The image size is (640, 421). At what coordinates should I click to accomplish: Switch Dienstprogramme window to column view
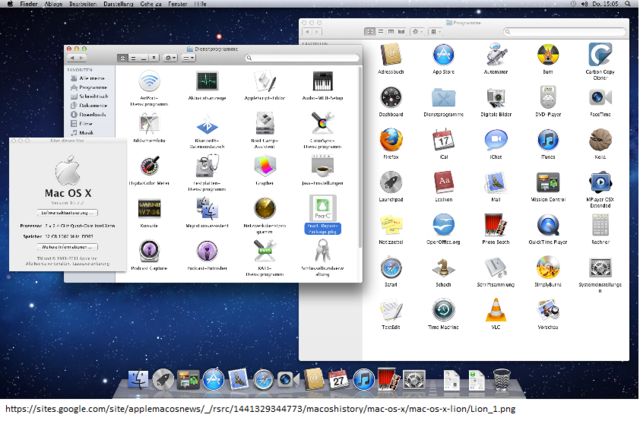143,58
